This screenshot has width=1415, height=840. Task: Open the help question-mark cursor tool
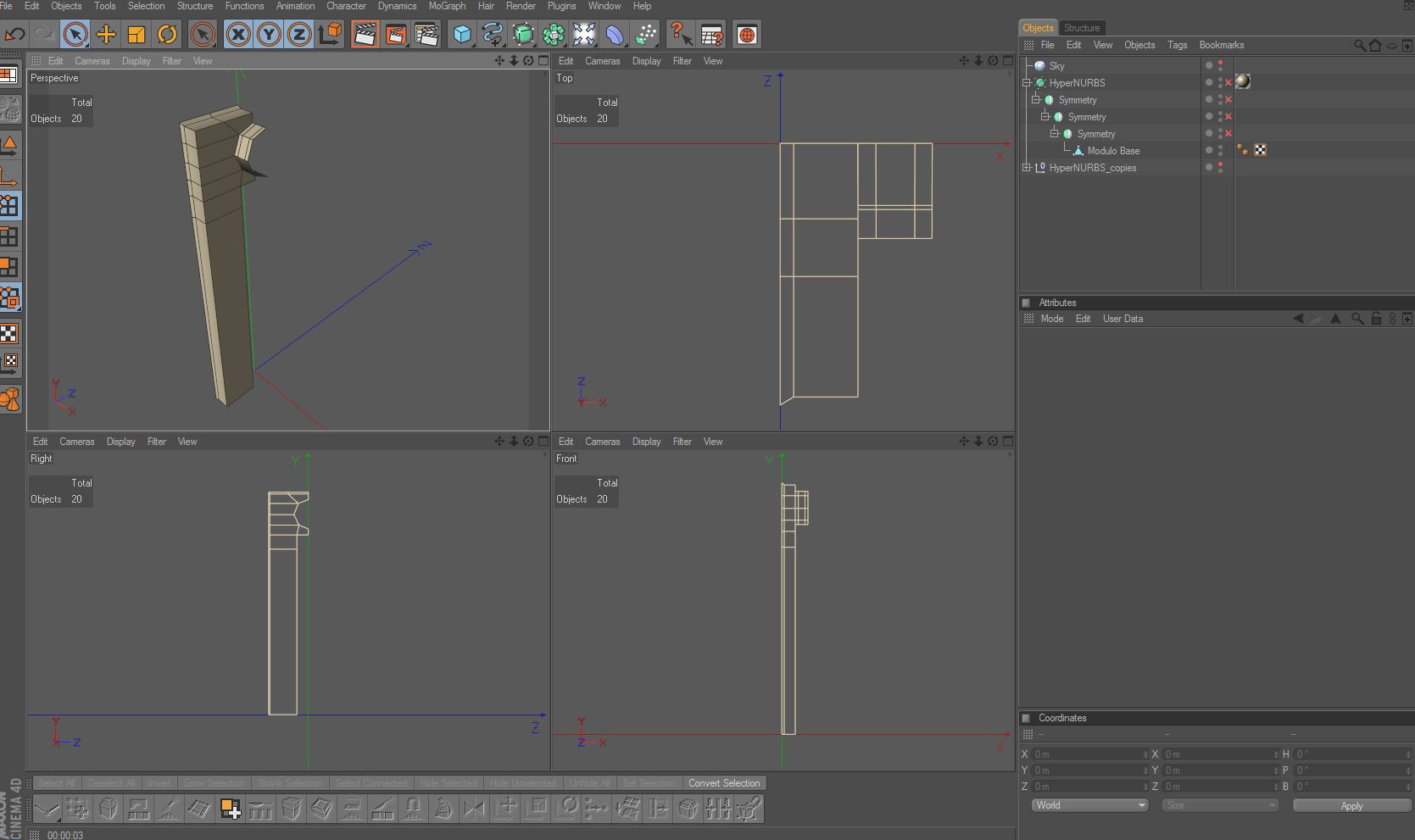[681, 35]
